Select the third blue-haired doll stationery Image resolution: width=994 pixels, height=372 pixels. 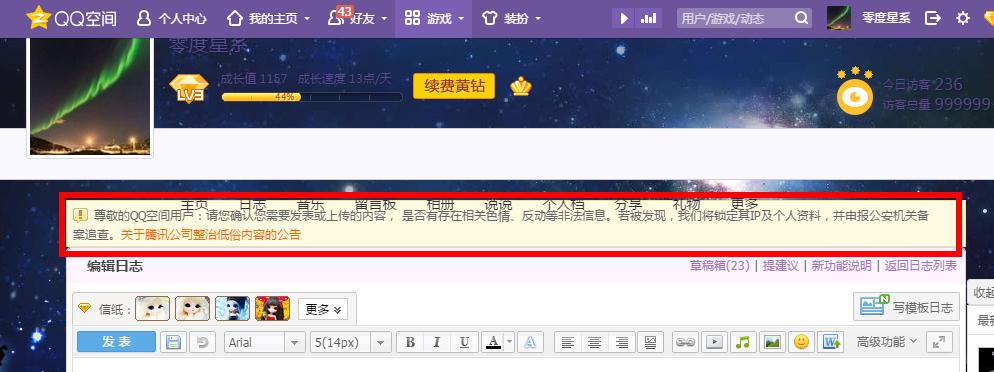tap(233, 309)
